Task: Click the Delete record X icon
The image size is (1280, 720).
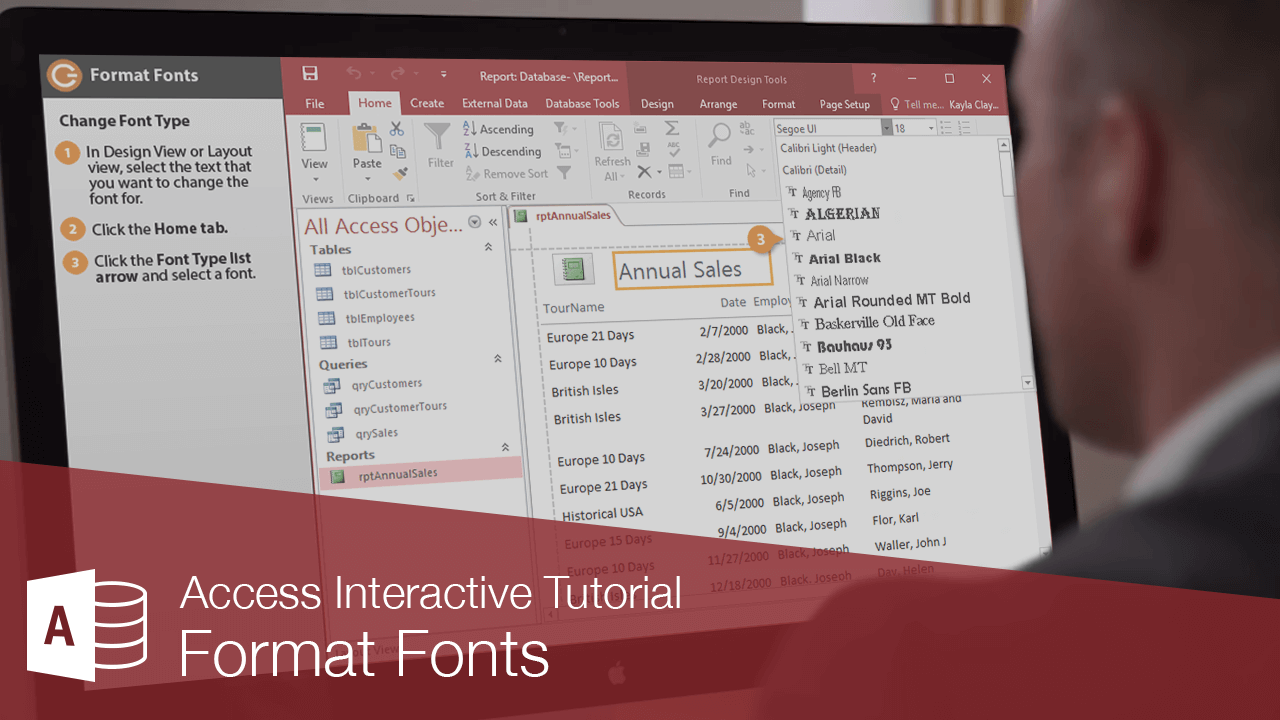Action: point(645,172)
